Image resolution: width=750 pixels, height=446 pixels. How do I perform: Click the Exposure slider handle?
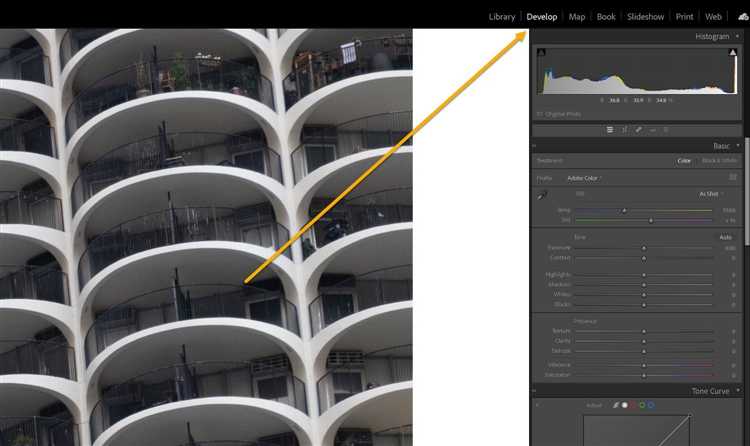[x=644, y=248]
